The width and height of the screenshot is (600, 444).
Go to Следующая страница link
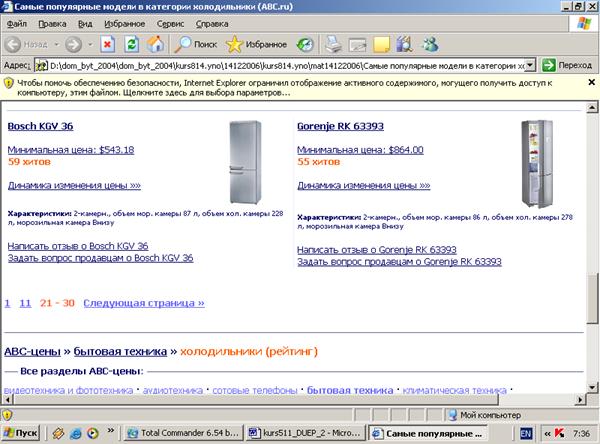[x=143, y=301]
